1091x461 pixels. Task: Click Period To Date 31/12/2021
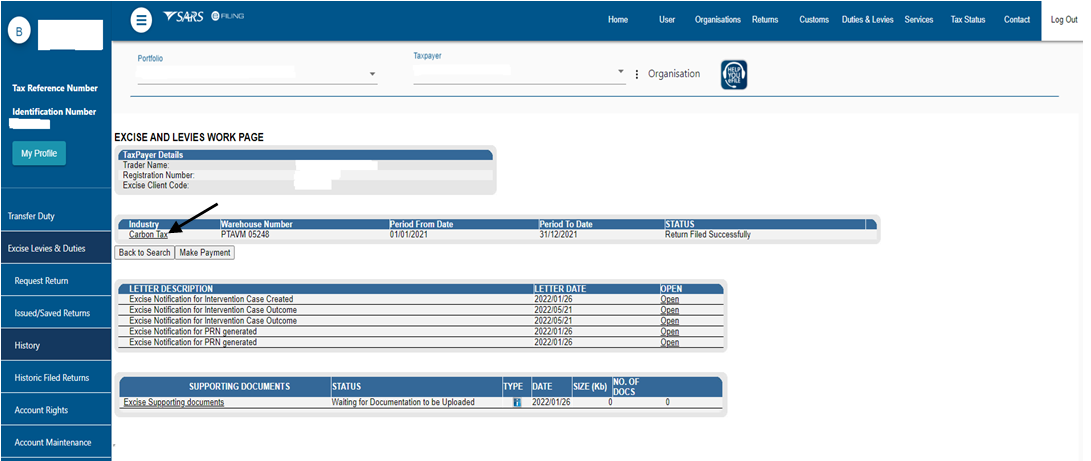pos(559,235)
